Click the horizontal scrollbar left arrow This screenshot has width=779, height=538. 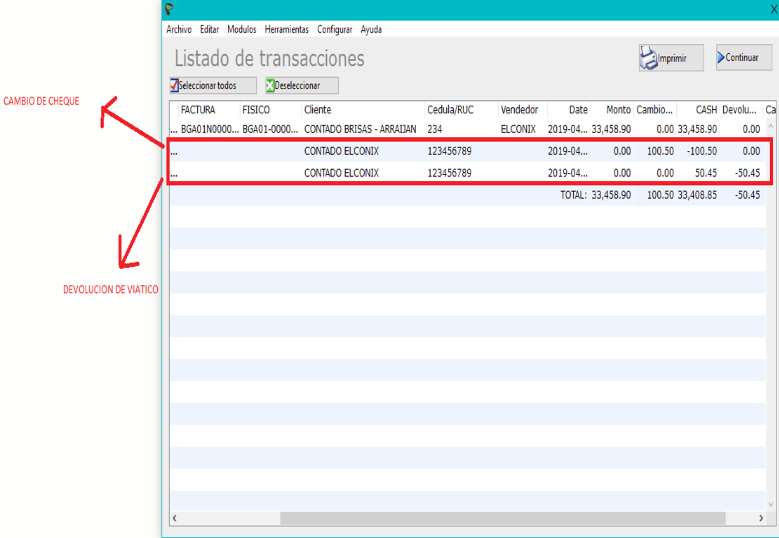coord(174,518)
